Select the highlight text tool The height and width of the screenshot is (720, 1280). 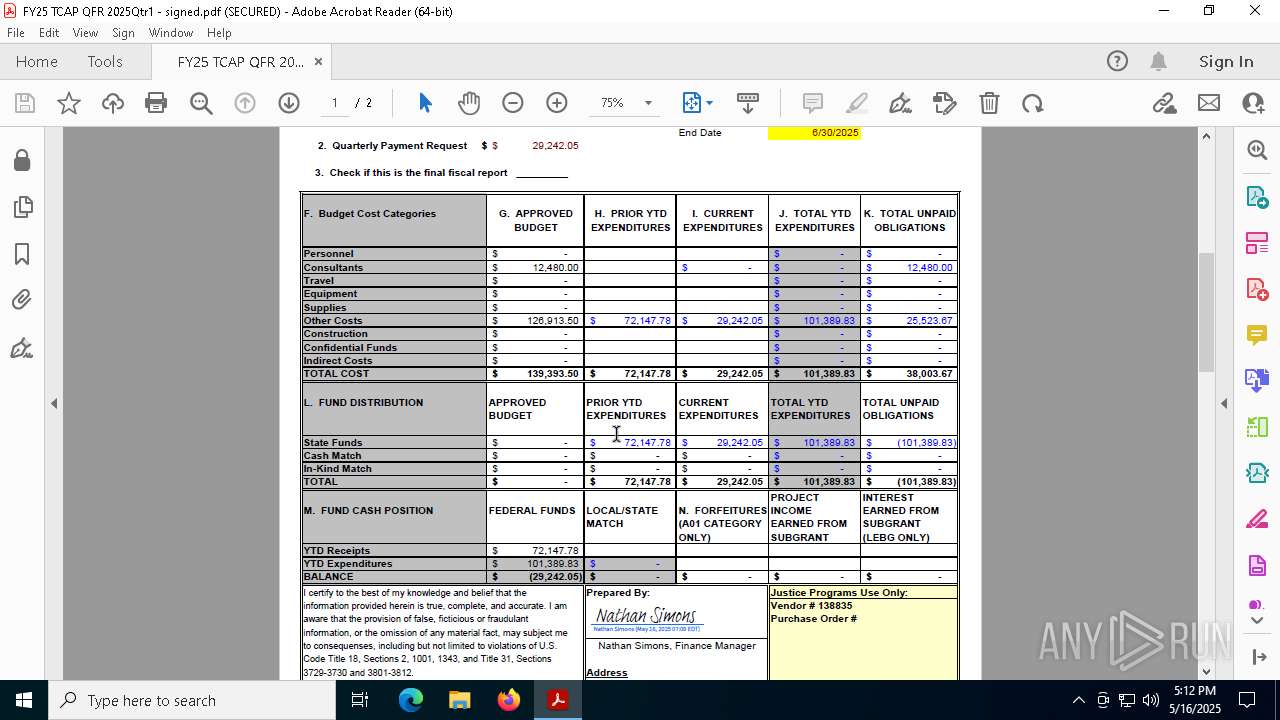click(857, 103)
